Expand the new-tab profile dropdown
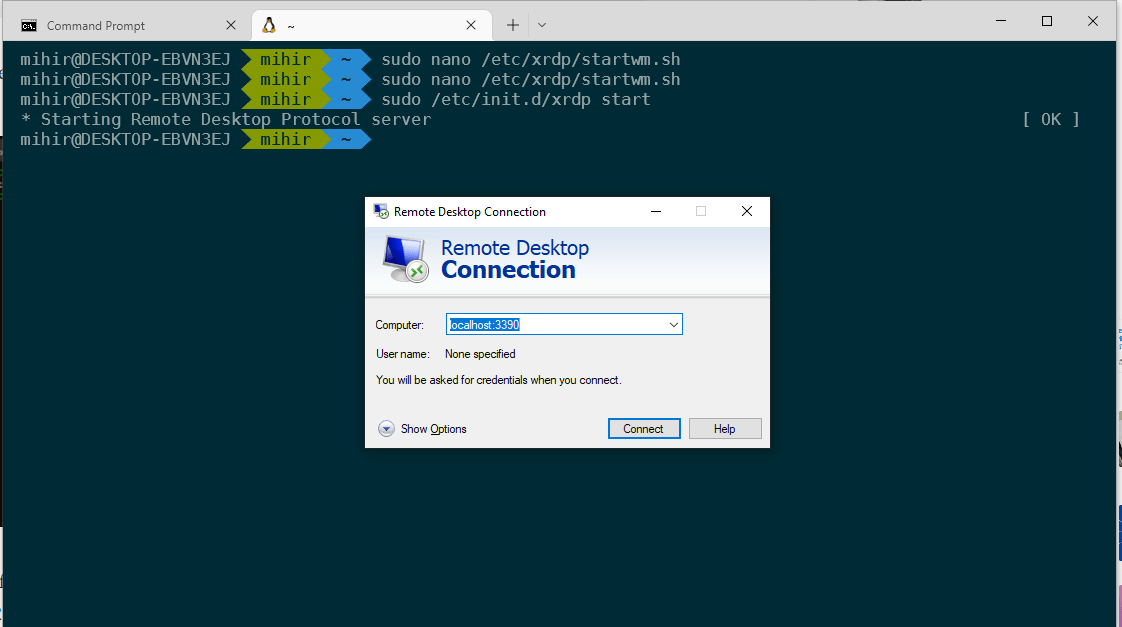 pyautogui.click(x=542, y=25)
